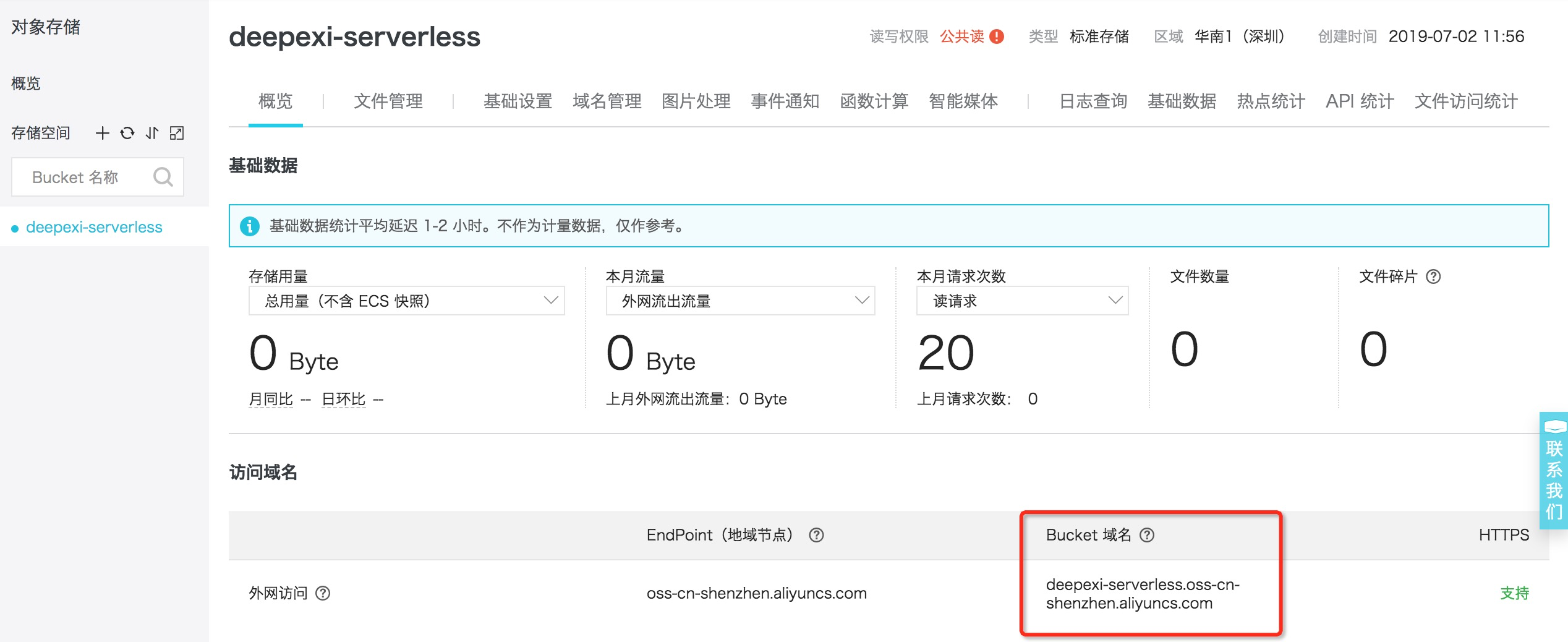The width and height of the screenshot is (1568, 642).
Task: Click the expand bucket list icon
Action: [177, 133]
